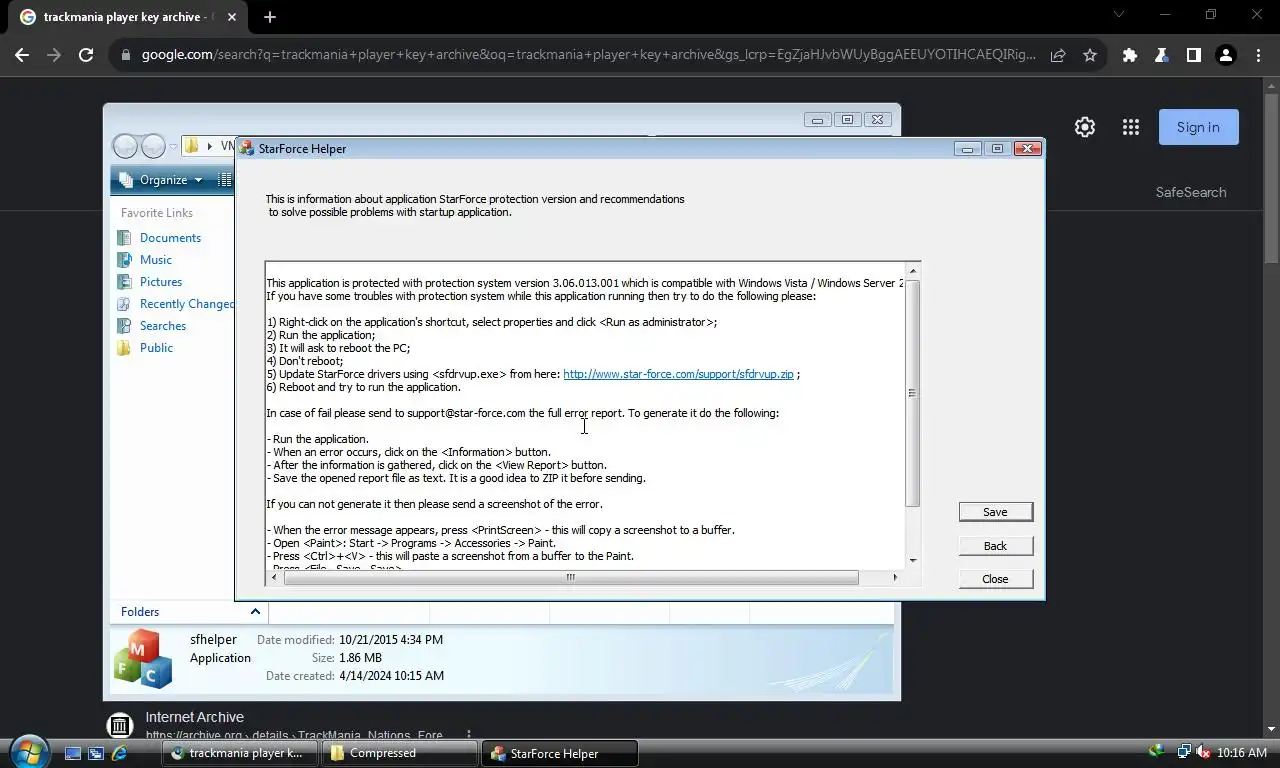1280x768 pixels.
Task: Open Pictures in Favorite Links
Action: [x=161, y=282]
